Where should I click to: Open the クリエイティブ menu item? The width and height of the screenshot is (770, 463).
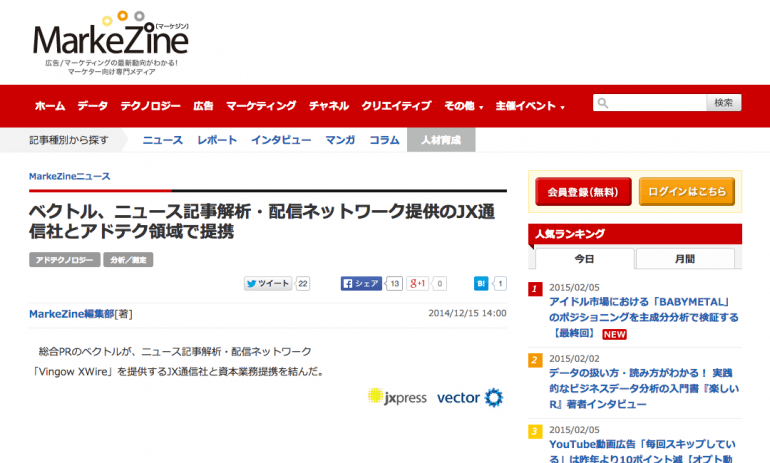(396, 106)
